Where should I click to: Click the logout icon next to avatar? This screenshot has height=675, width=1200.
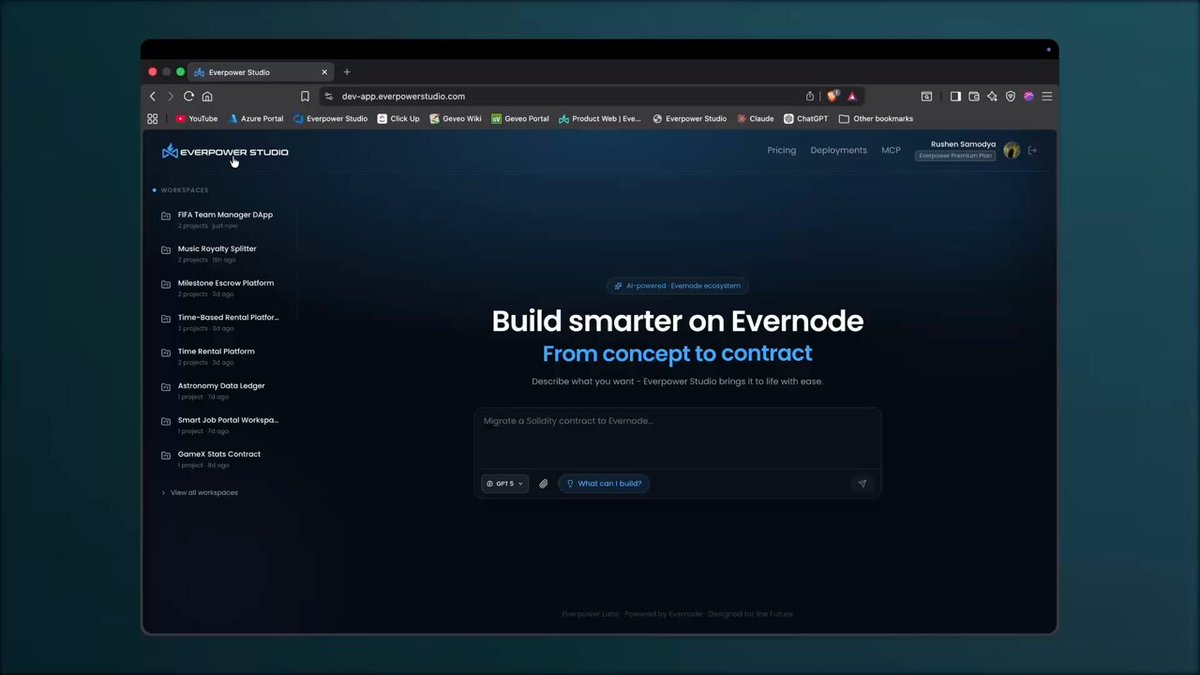coord(1033,151)
